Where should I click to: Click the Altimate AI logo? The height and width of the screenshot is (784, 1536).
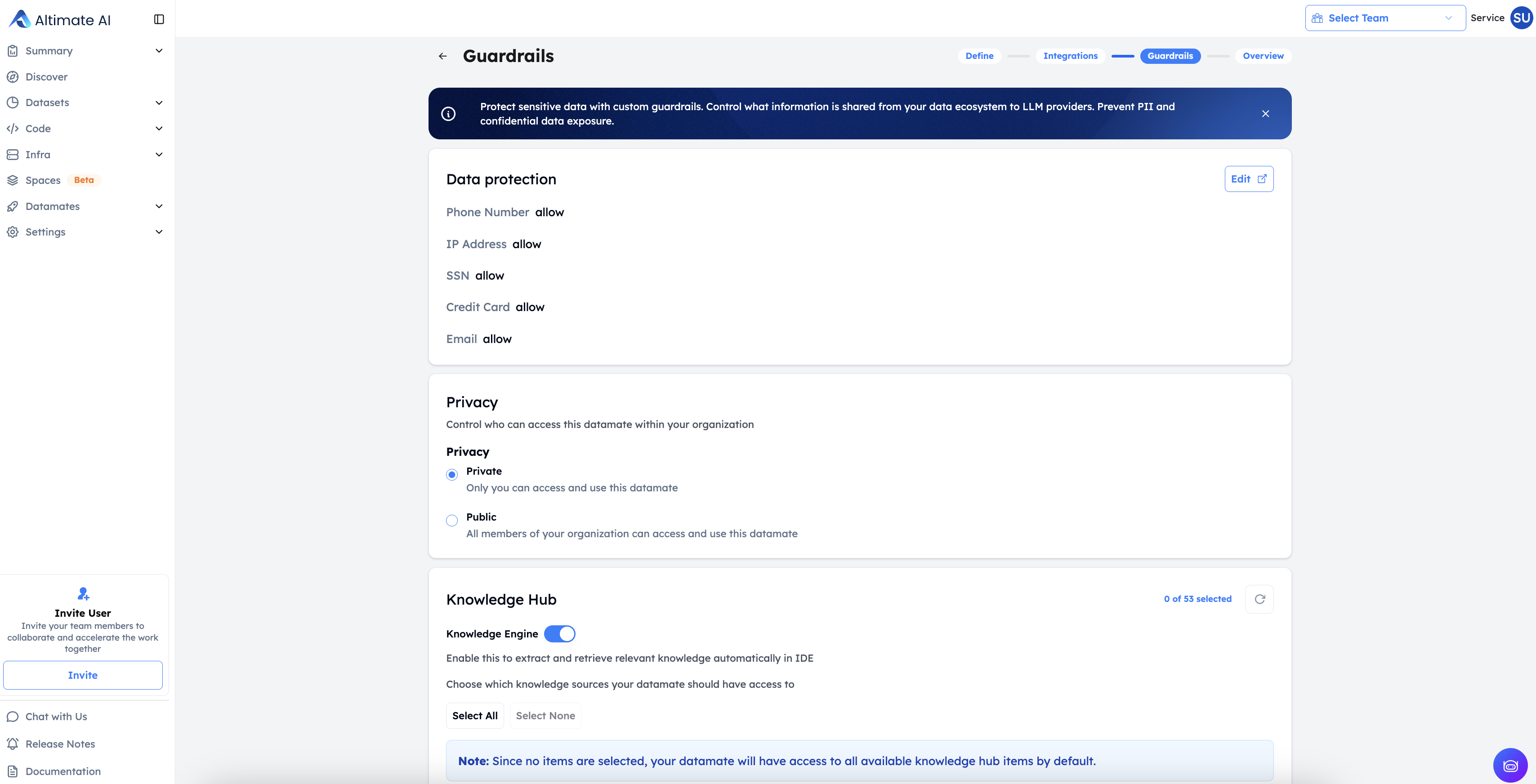pyautogui.click(x=60, y=20)
